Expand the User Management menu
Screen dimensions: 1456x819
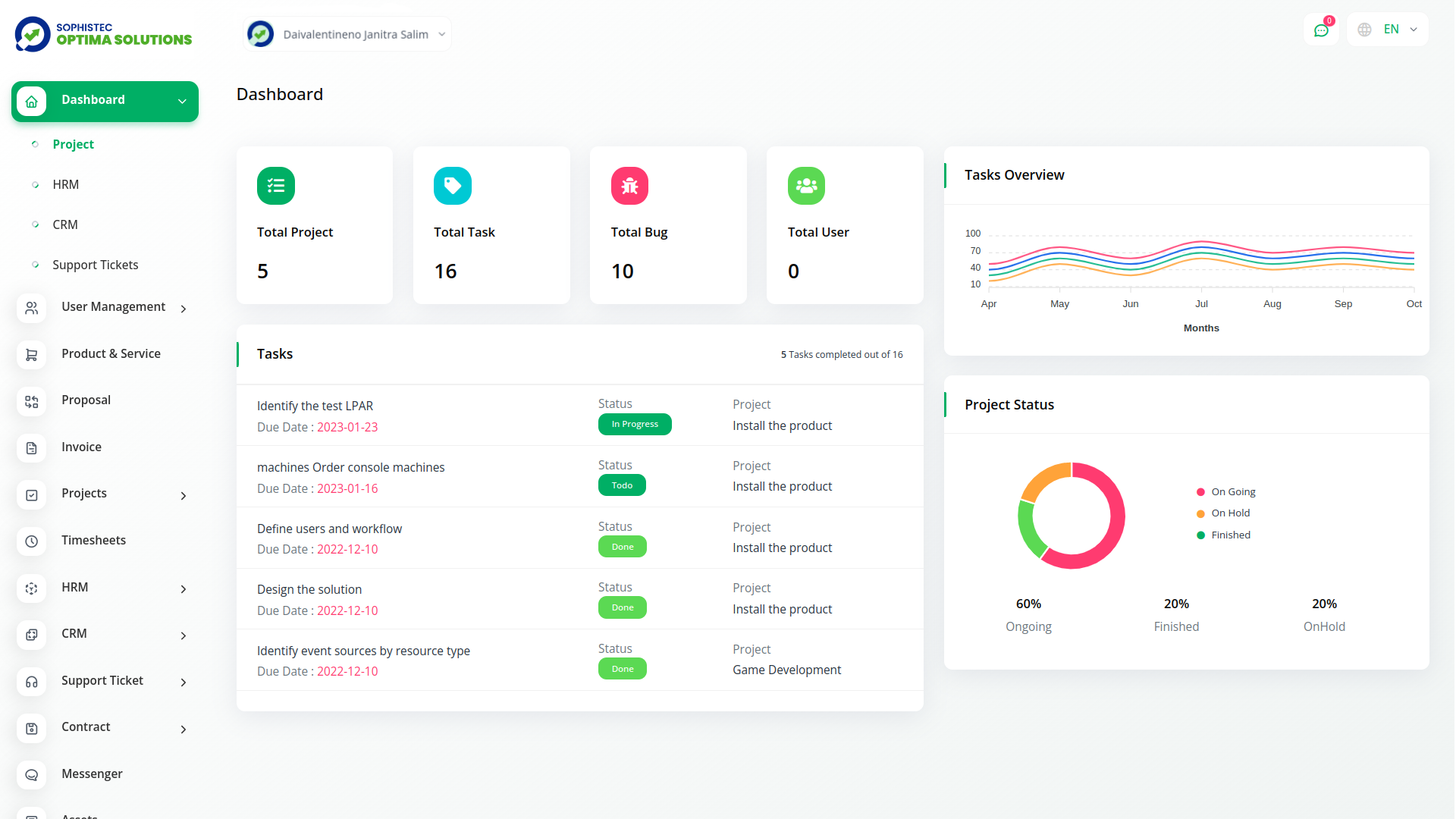click(x=114, y=307)
